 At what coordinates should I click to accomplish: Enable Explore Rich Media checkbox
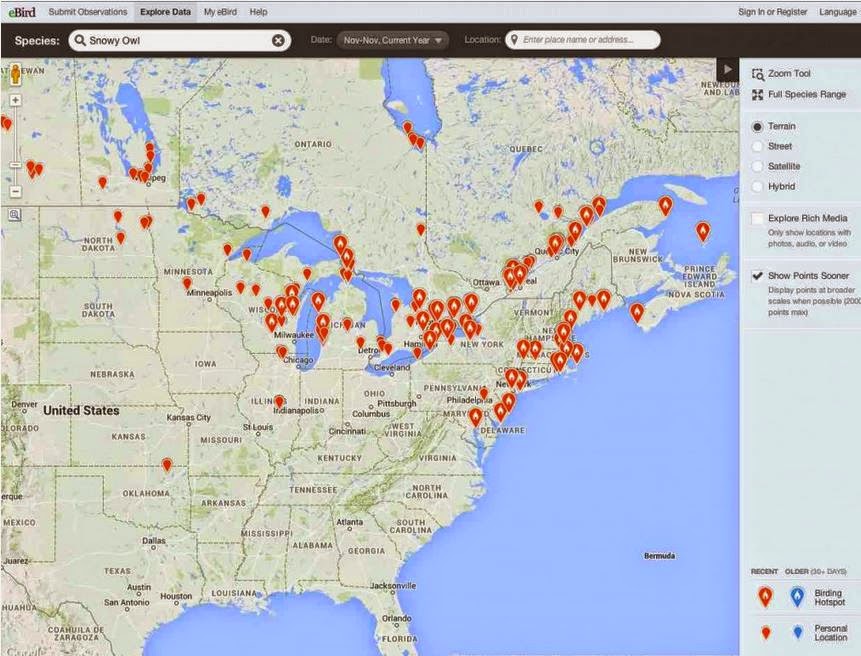757,218
